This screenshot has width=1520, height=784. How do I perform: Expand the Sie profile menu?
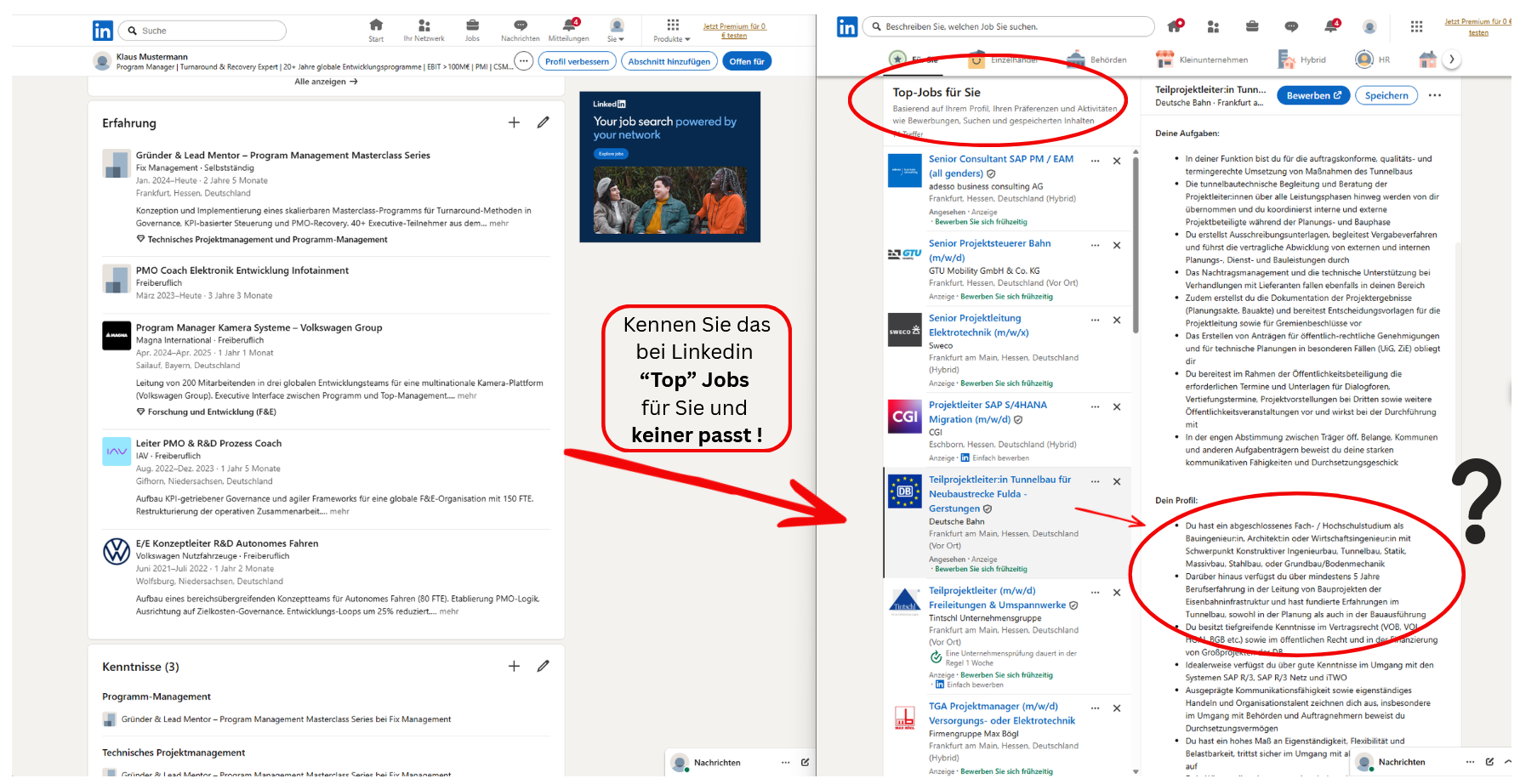click(x=616, y=31)
